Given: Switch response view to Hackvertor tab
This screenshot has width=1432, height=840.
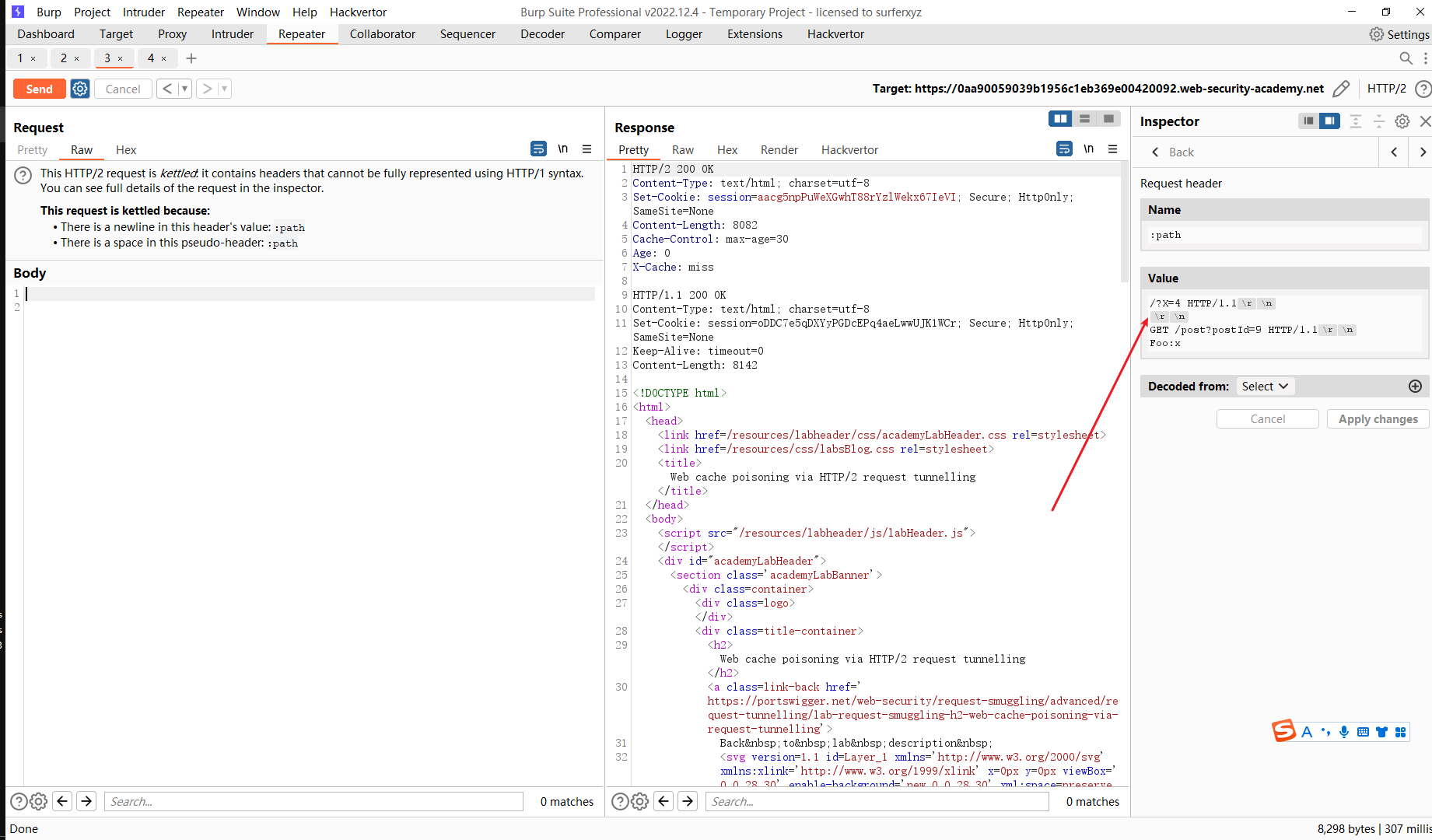Looking at the screenshot, I should pyautogui.click(x=849, y=150).
